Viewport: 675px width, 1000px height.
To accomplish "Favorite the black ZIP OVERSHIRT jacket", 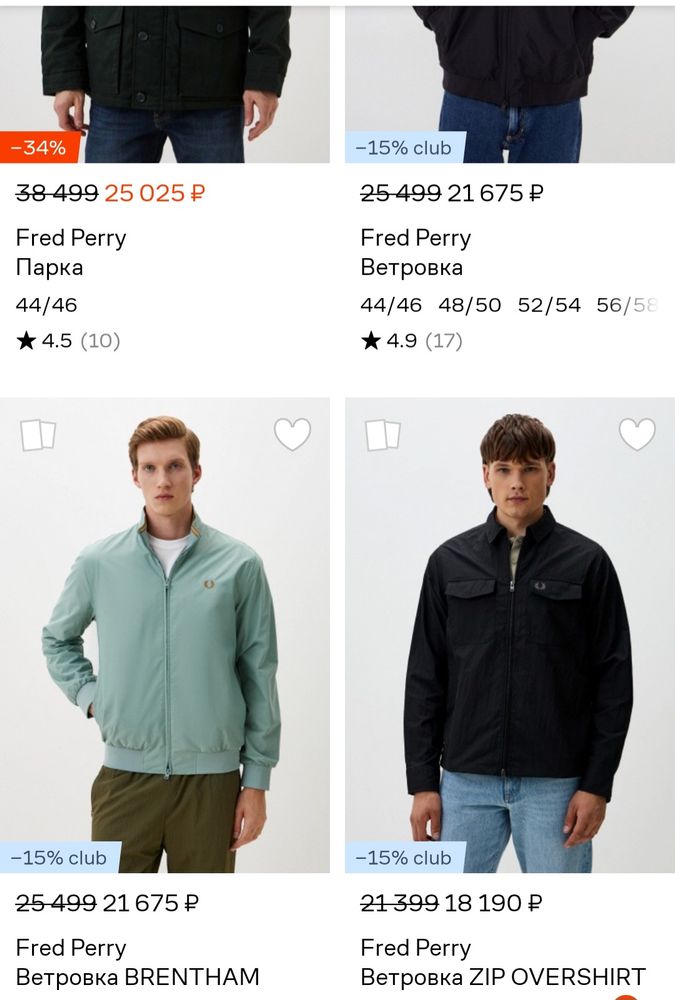I will [x=637, y=435].
